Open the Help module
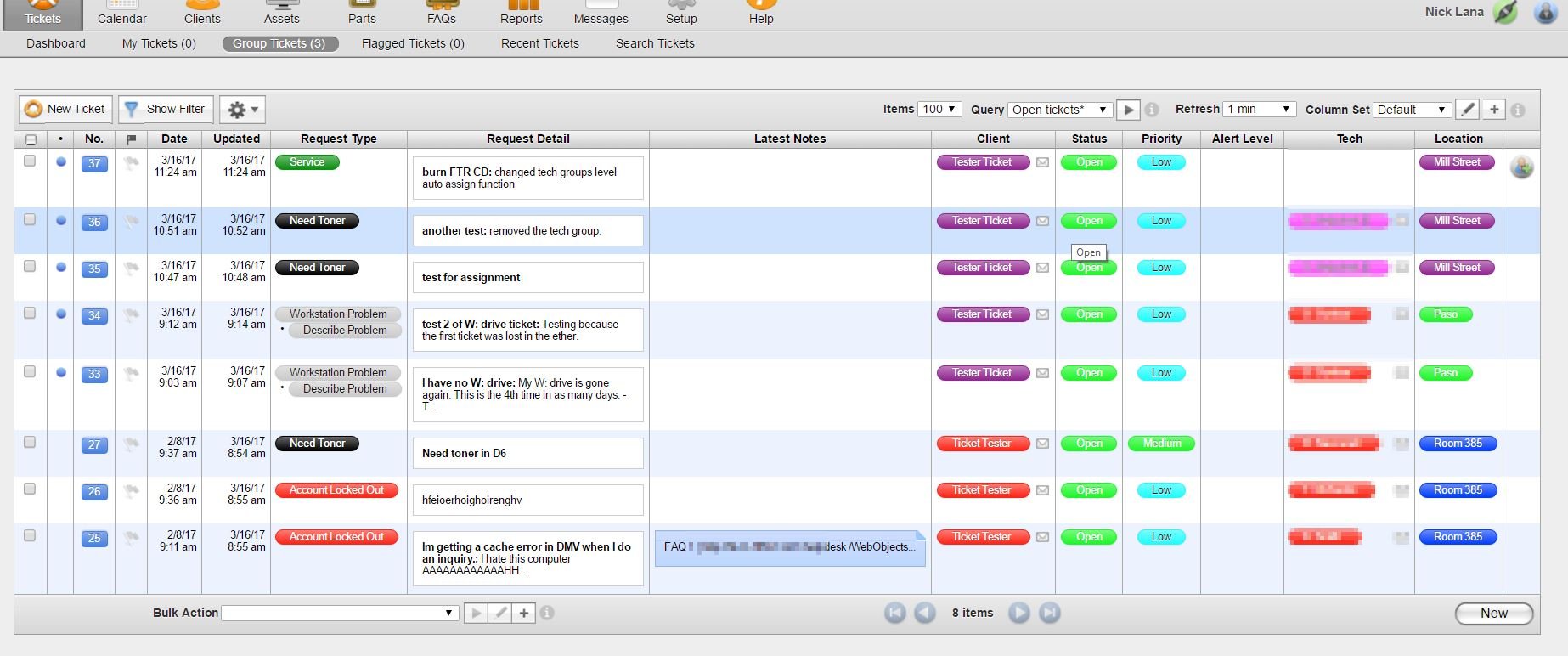Image resolution: width=1568 pixels, height=656 pixels. [x=761, y=14]
